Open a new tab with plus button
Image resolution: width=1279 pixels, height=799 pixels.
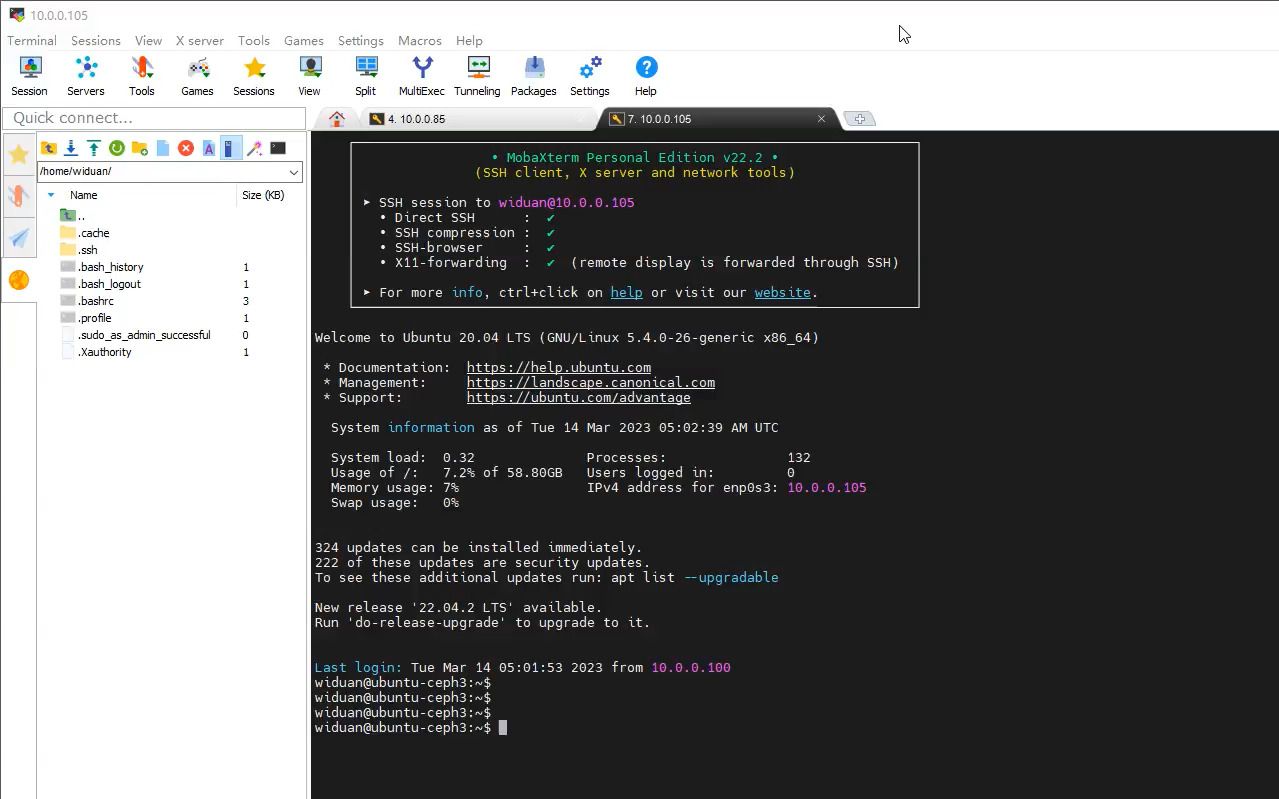point(859,118)
